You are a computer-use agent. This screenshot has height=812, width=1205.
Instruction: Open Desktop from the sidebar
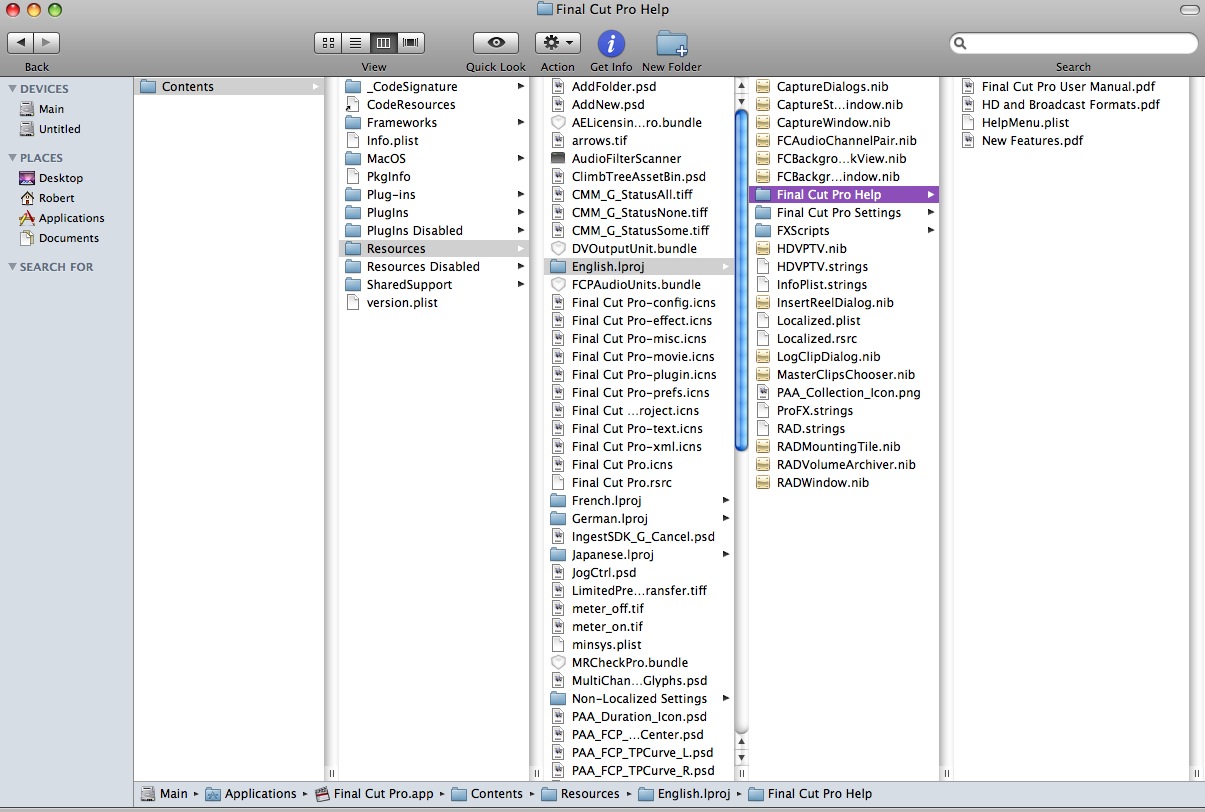click(x=51, y=178)
